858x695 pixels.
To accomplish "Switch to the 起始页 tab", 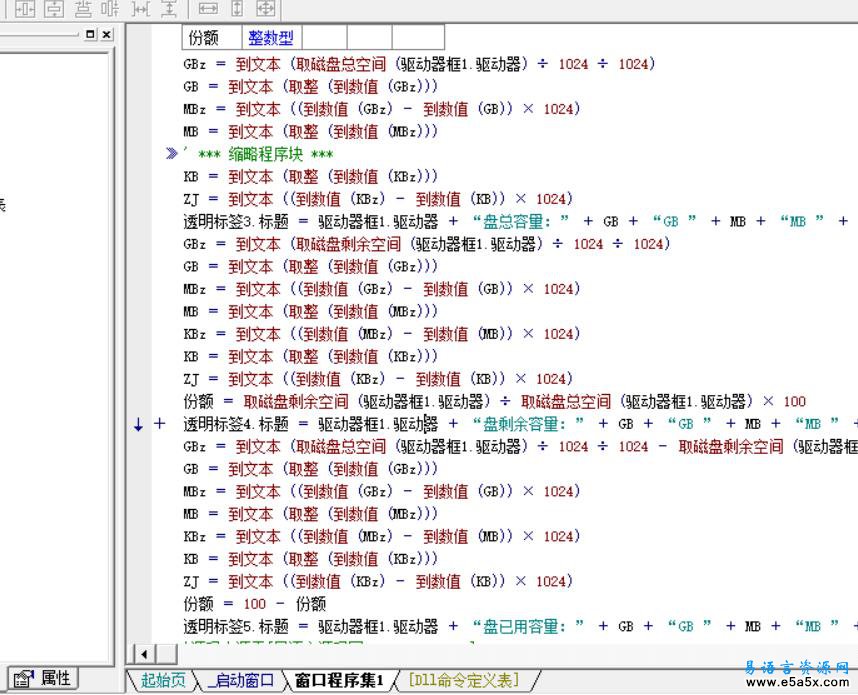I will [163, 680].
